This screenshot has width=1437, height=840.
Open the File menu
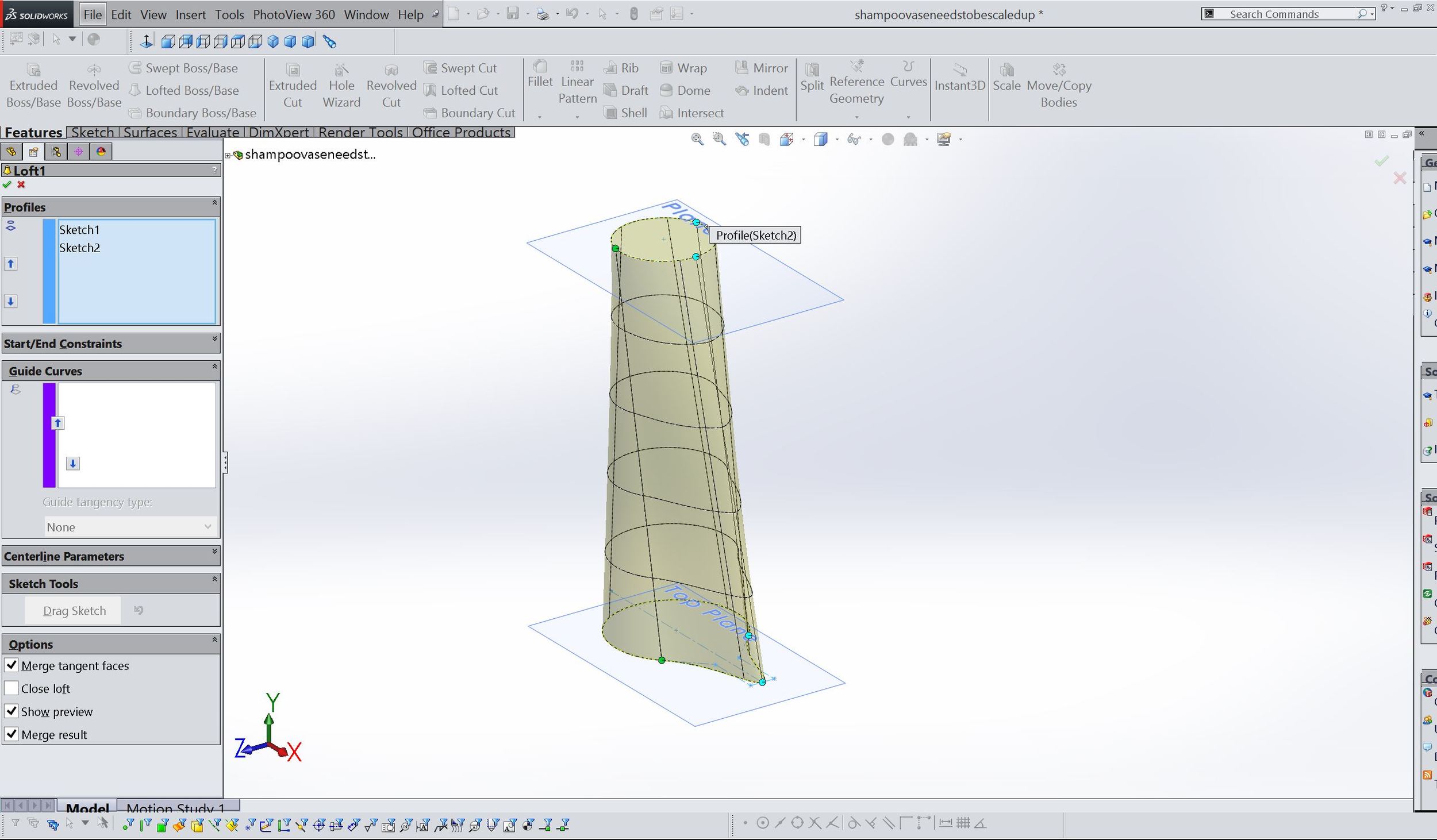pyautogui.click(x=93, y=14)
